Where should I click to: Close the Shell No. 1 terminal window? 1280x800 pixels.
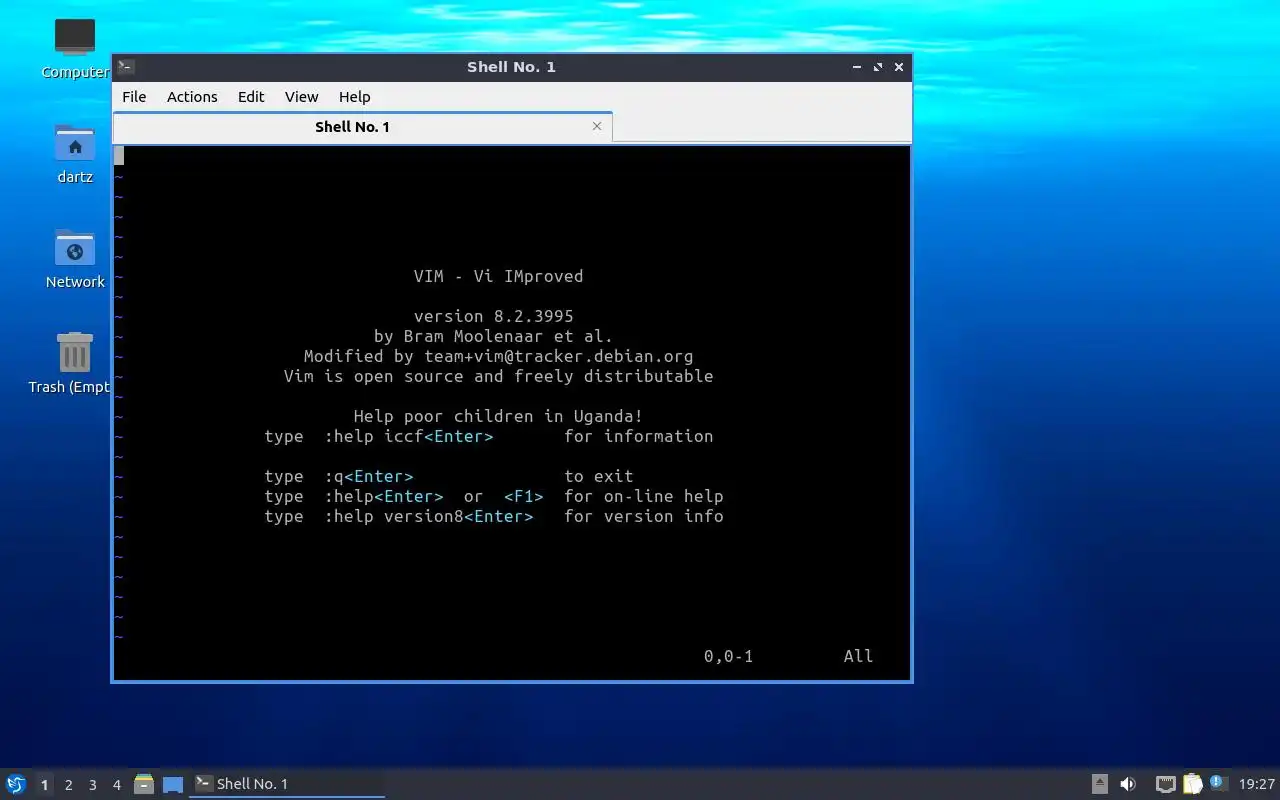[x=899, y=67]
